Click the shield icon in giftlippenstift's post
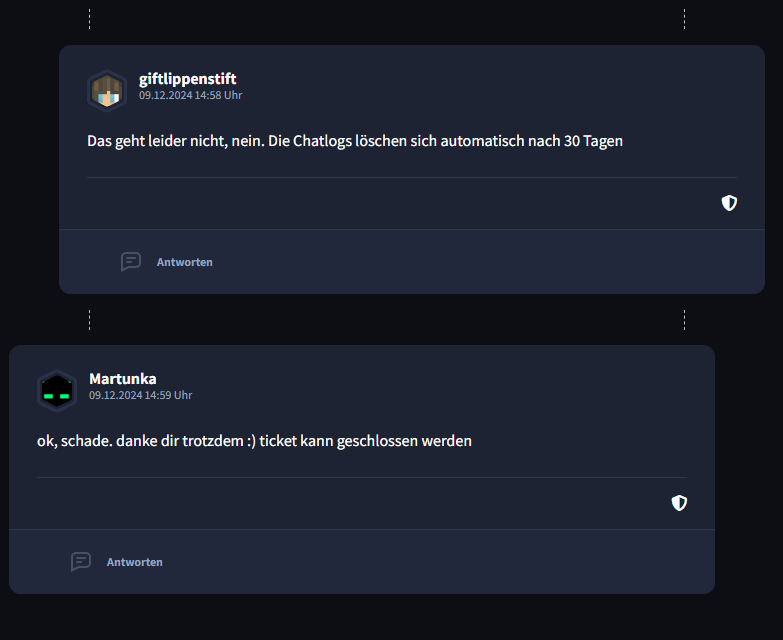The height and width of the screenshot is (640, 783). coord(729,203)
